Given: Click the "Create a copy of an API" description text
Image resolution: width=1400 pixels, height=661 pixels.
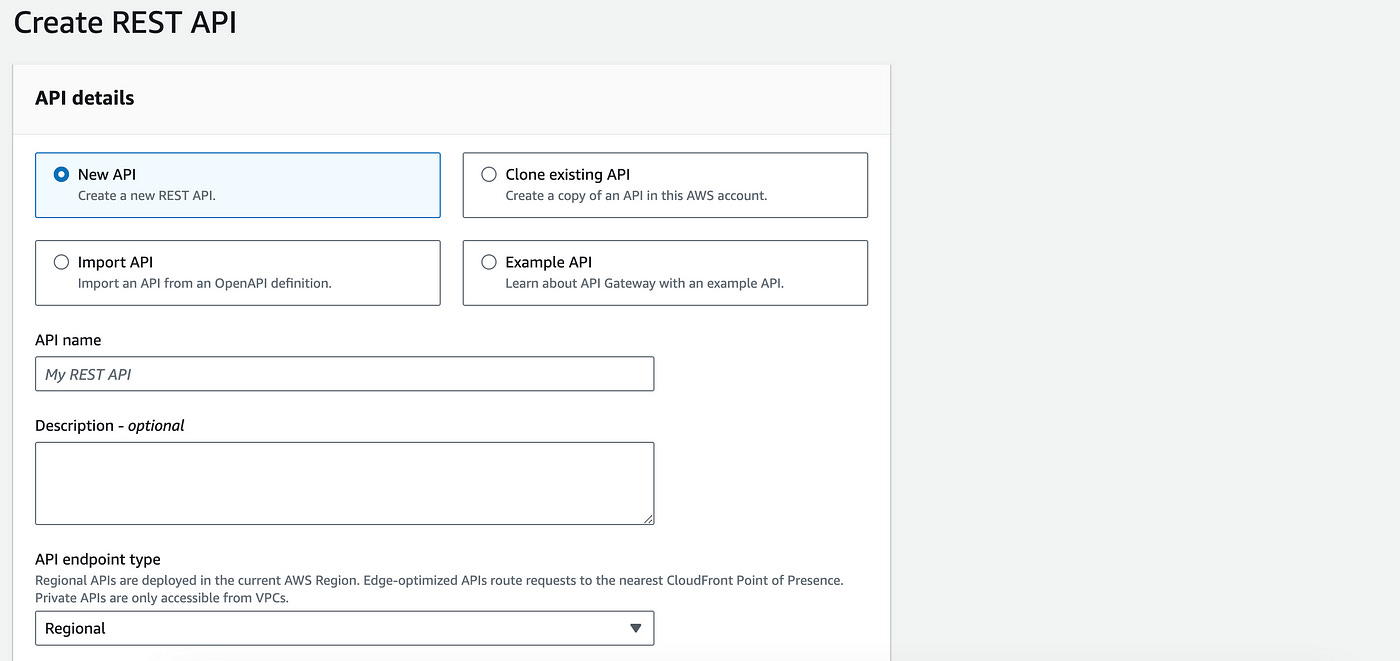Looking at the screenshot, I should [636, 196].
